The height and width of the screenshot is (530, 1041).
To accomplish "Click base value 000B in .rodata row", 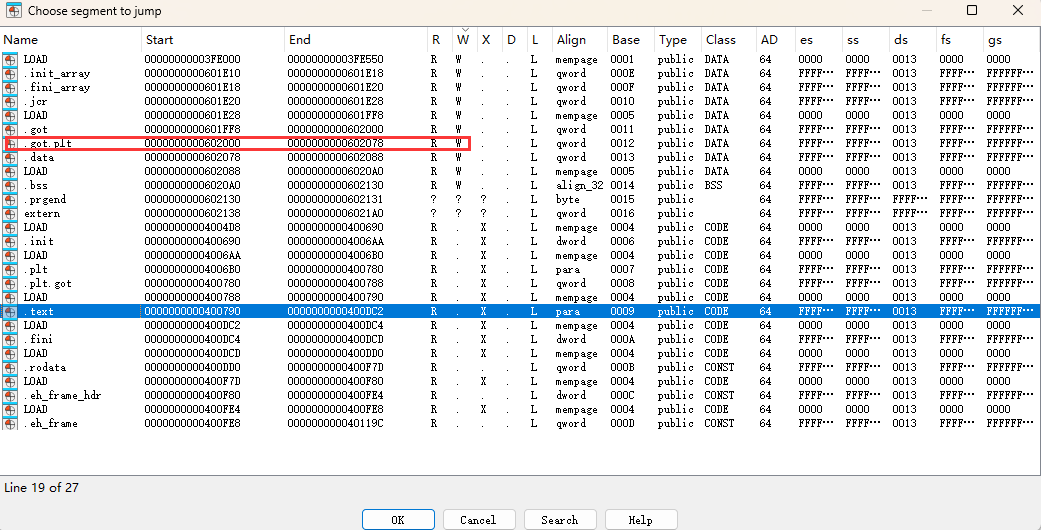I will click(623, 367).
